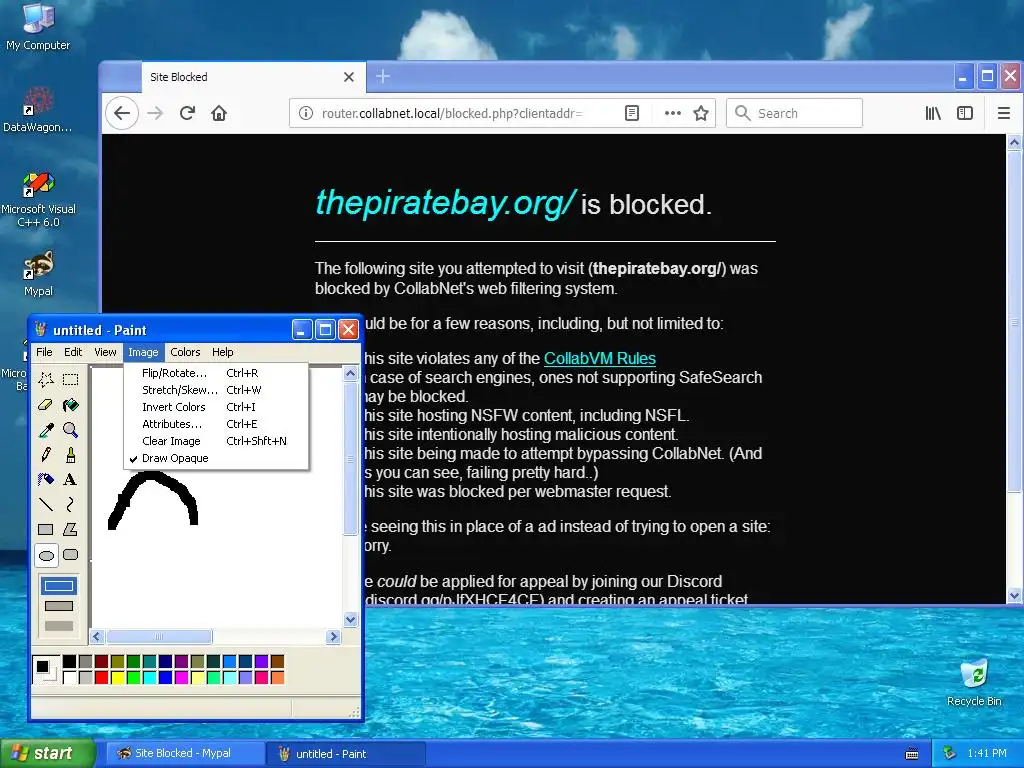This screenshot has height=768, width=1024.
Task: Open My Computer desktop icon
Action: [x=38, y=27]
